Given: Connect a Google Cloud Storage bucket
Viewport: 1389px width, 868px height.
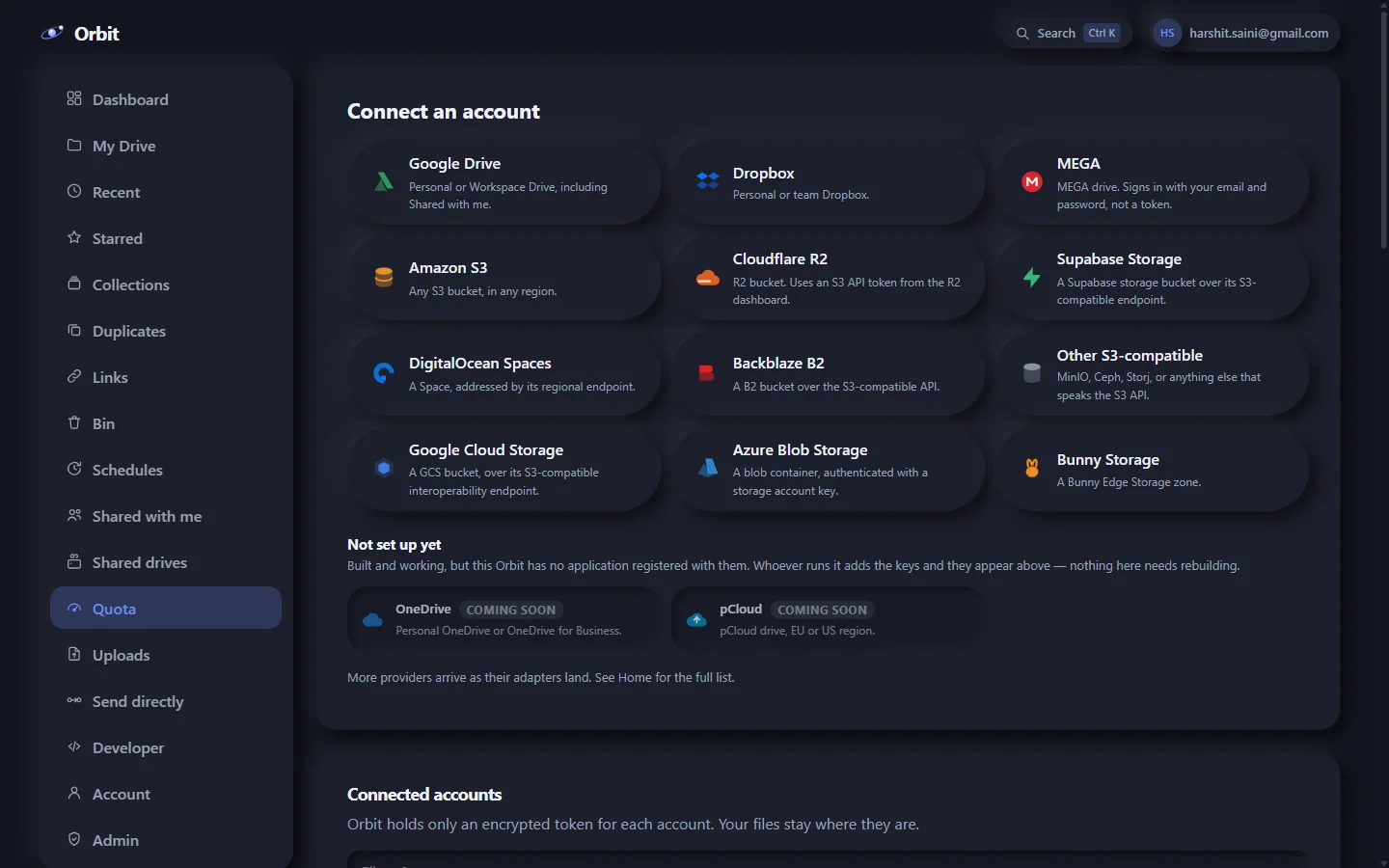Looking at the screenshot, I should coord(504,470).
